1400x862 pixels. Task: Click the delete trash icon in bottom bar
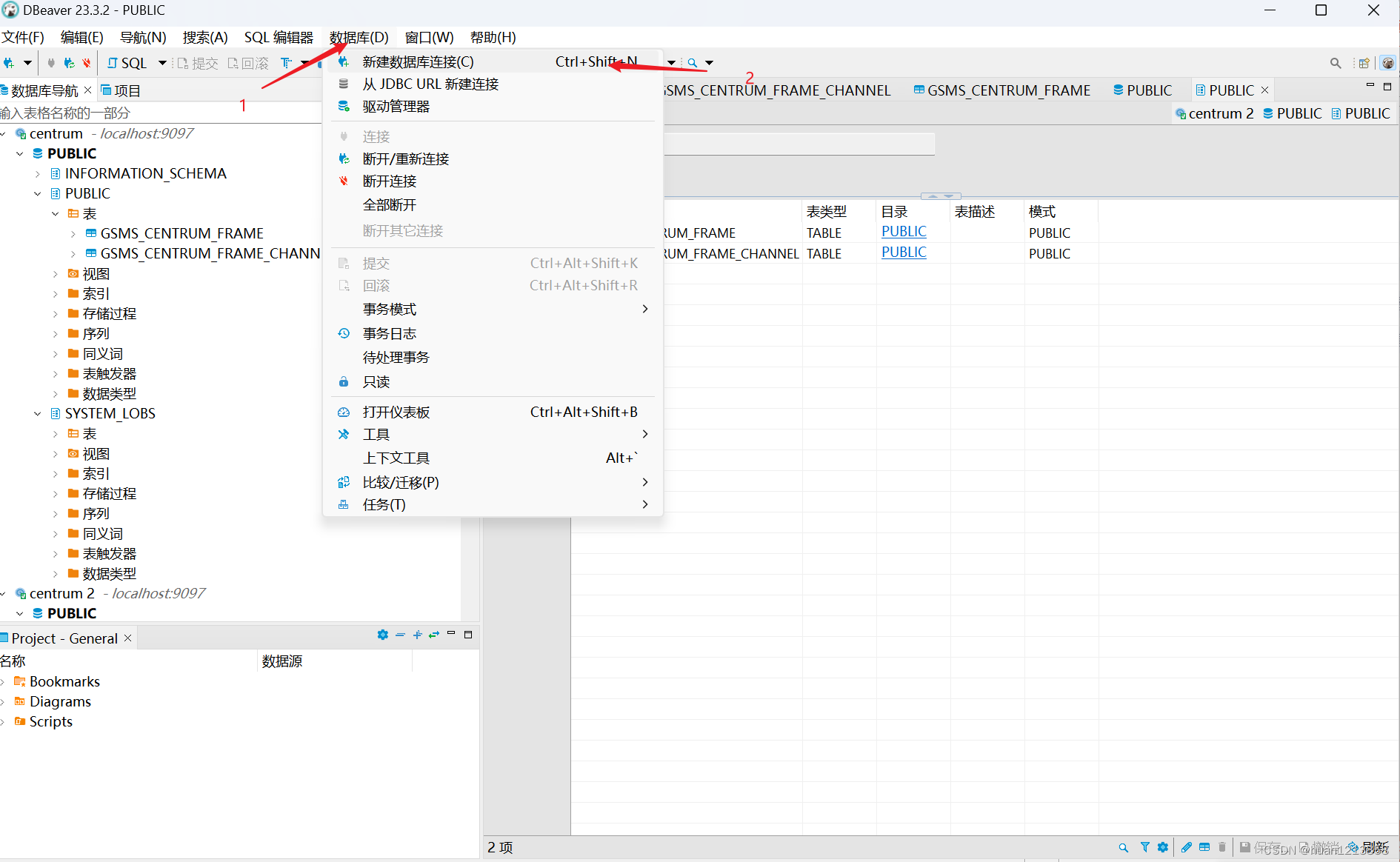pyautogui.click(x=1222, y=847)
